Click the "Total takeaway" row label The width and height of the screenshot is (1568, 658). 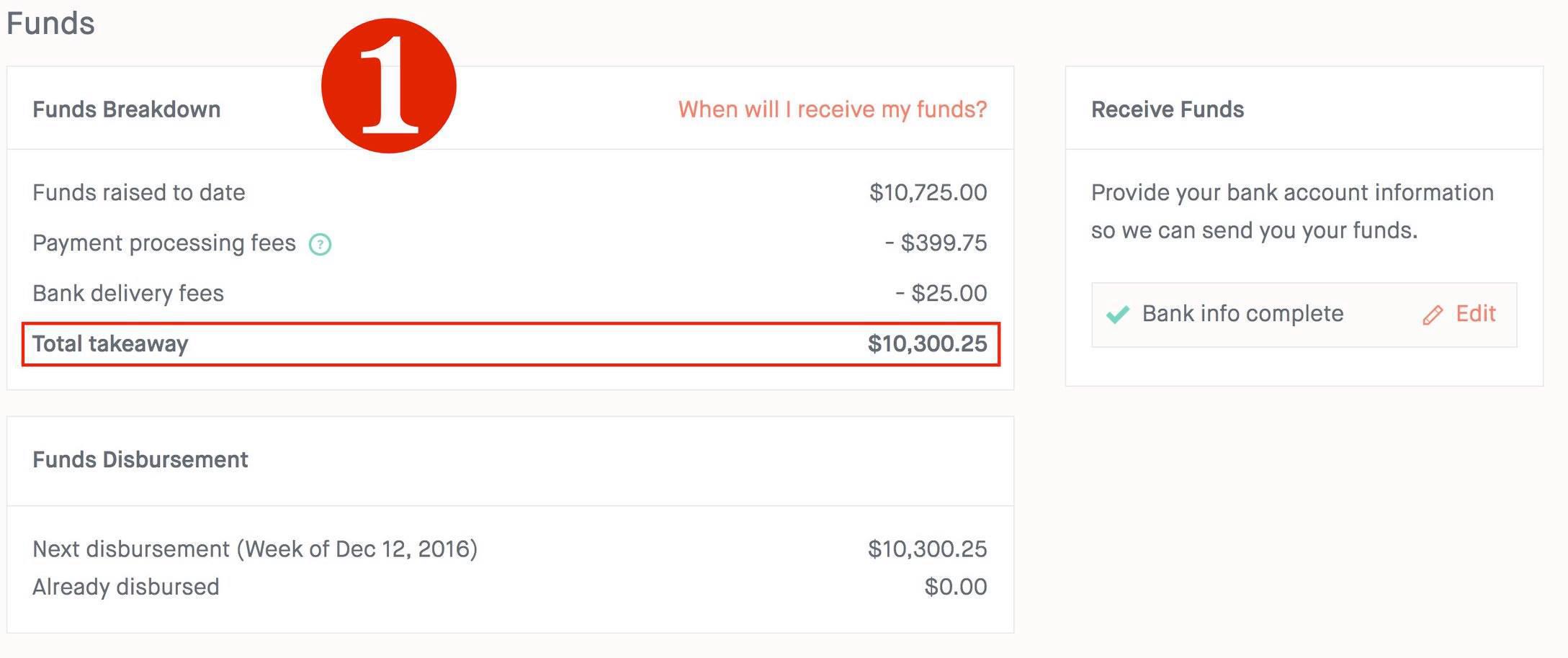pos(110,344)
